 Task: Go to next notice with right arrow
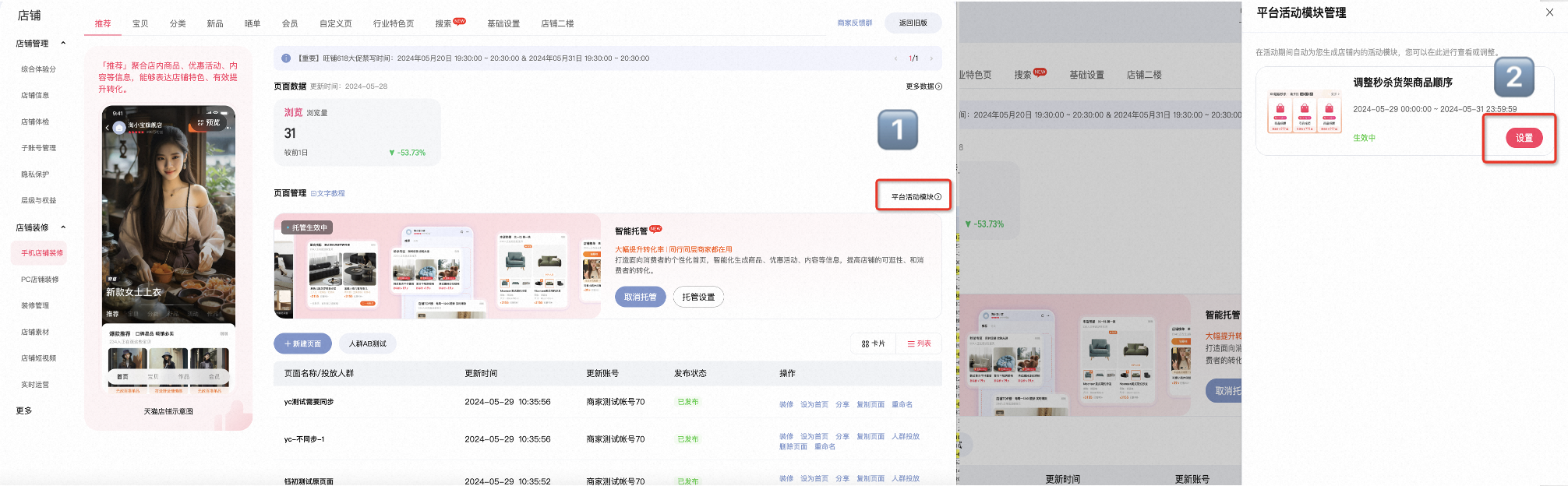point(931,58)
